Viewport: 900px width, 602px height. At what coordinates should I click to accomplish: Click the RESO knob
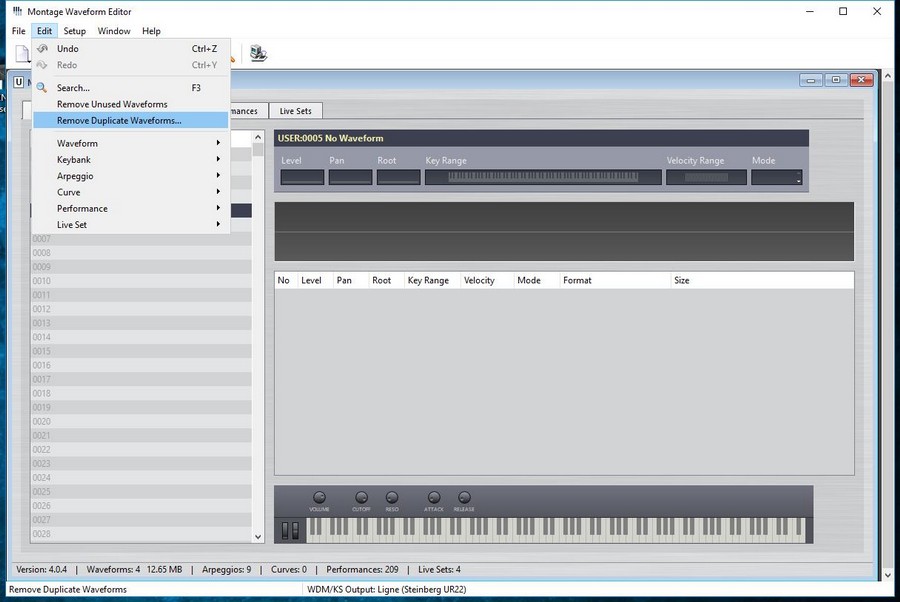pos(391,497)
